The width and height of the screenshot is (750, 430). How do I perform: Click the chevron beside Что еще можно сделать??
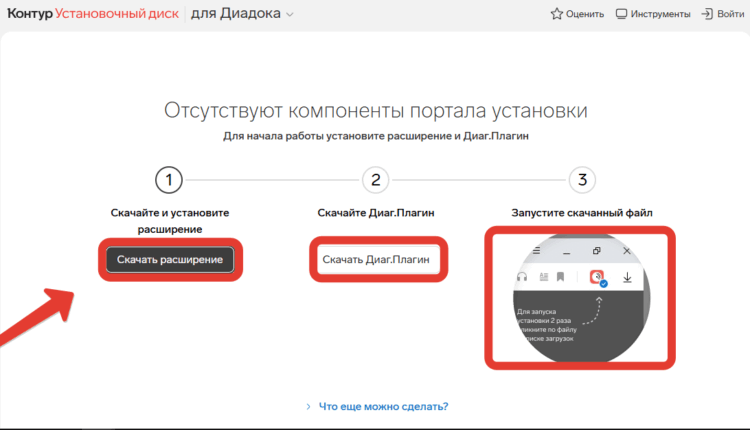point(308,406)
